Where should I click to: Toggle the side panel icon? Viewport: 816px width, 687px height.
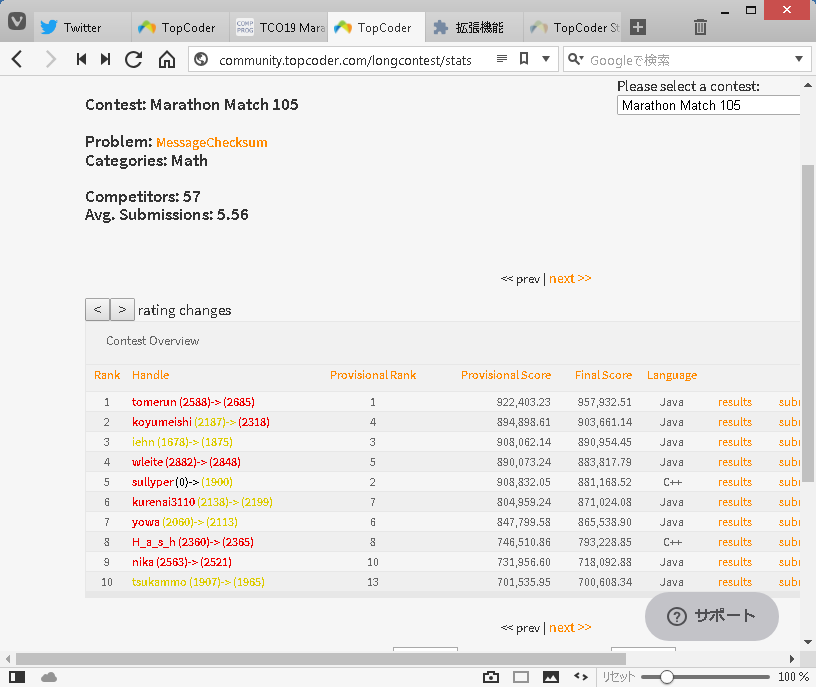[17, 677]
